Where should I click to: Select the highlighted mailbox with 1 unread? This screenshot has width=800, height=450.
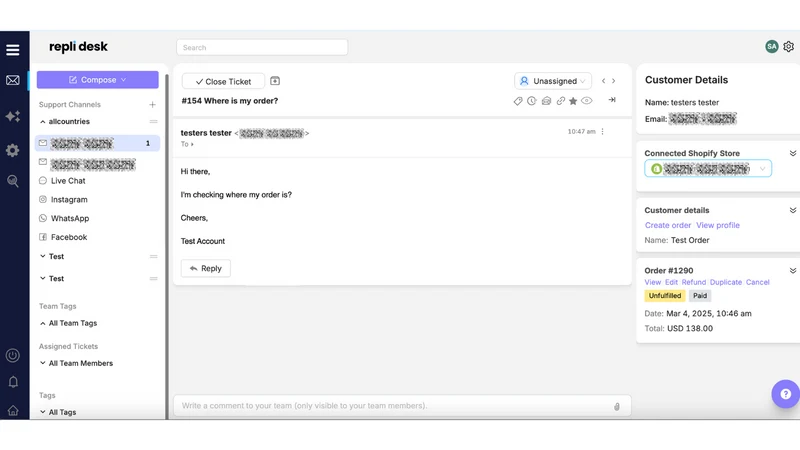(x=97, y=143)
